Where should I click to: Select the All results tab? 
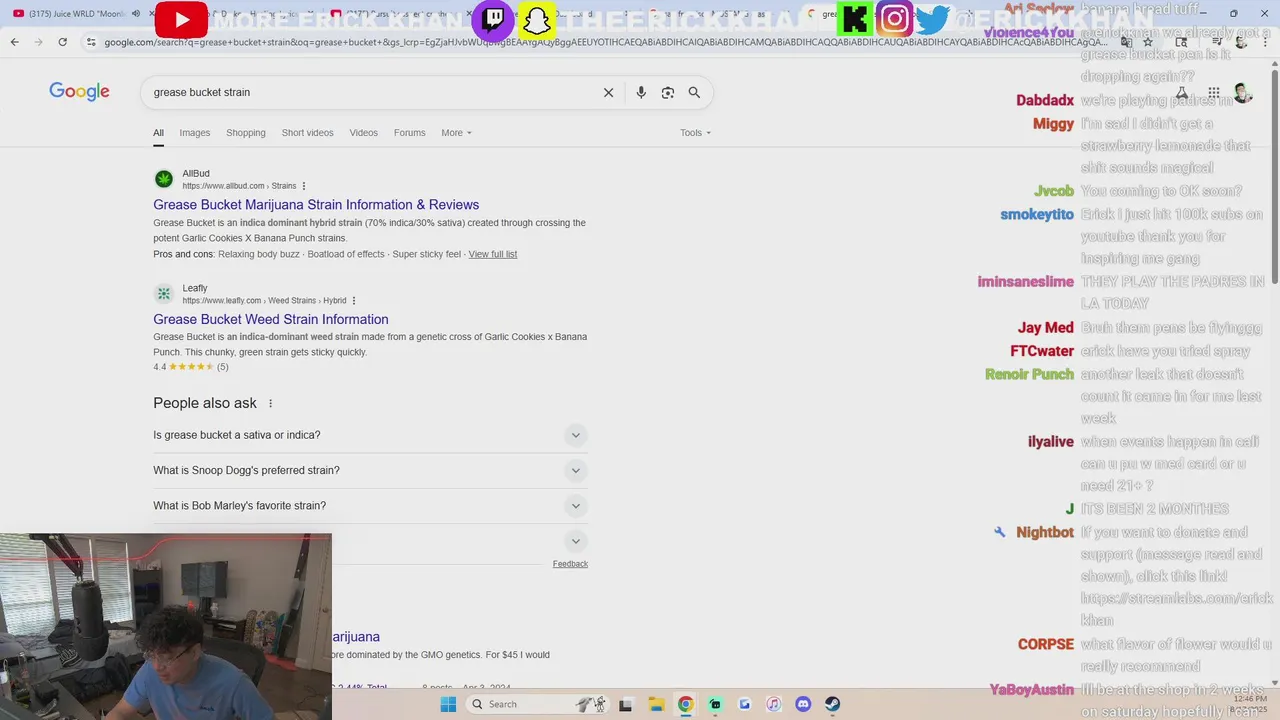click(x=158, y=133)
